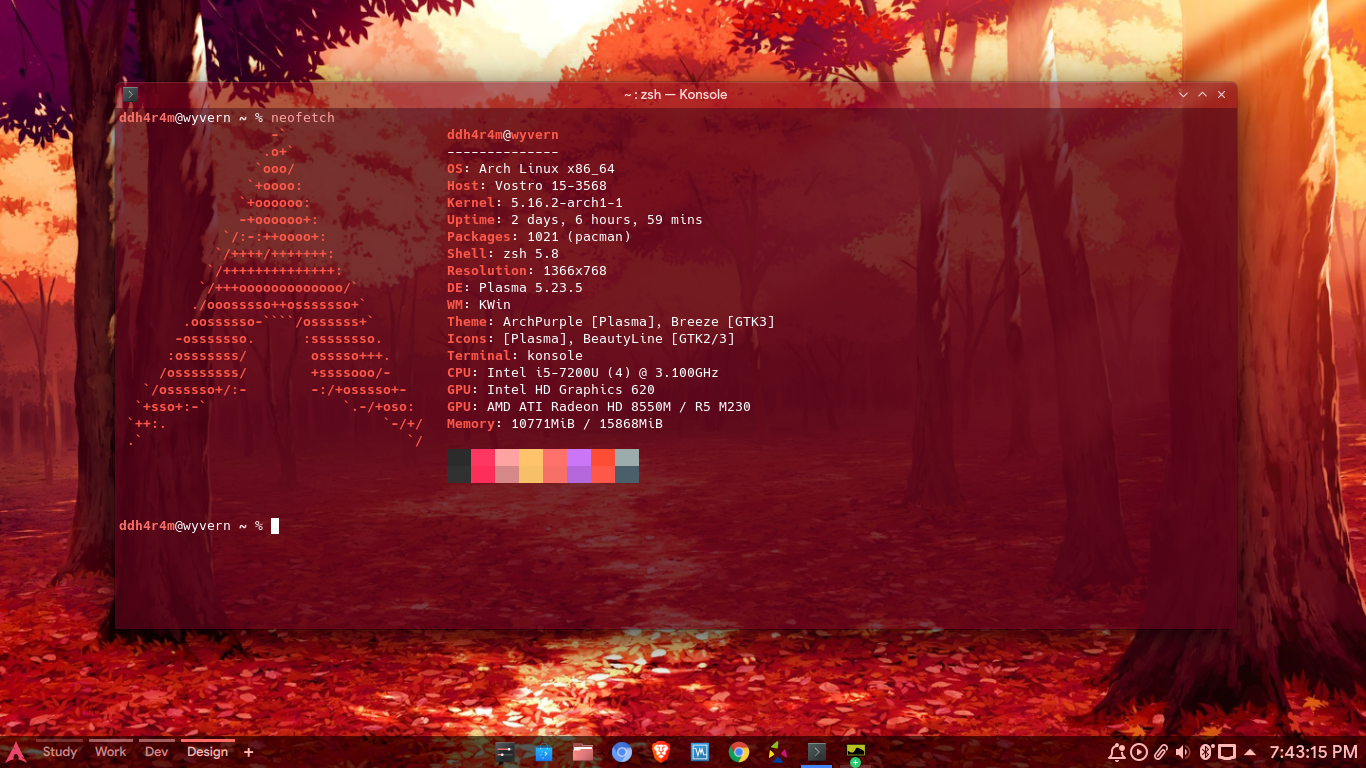1366x768 pixels.
Task: Click the 'CPU: Intel i5-7200U' line
Action: [x=583, y=373]
